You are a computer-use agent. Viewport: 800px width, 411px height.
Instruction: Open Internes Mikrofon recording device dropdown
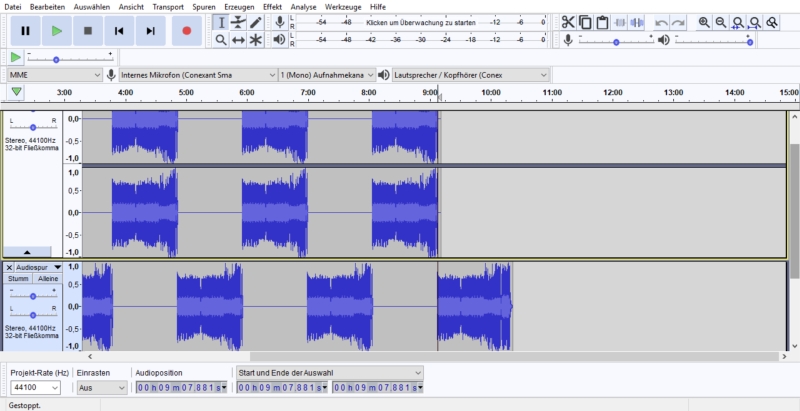pos(198,75)
